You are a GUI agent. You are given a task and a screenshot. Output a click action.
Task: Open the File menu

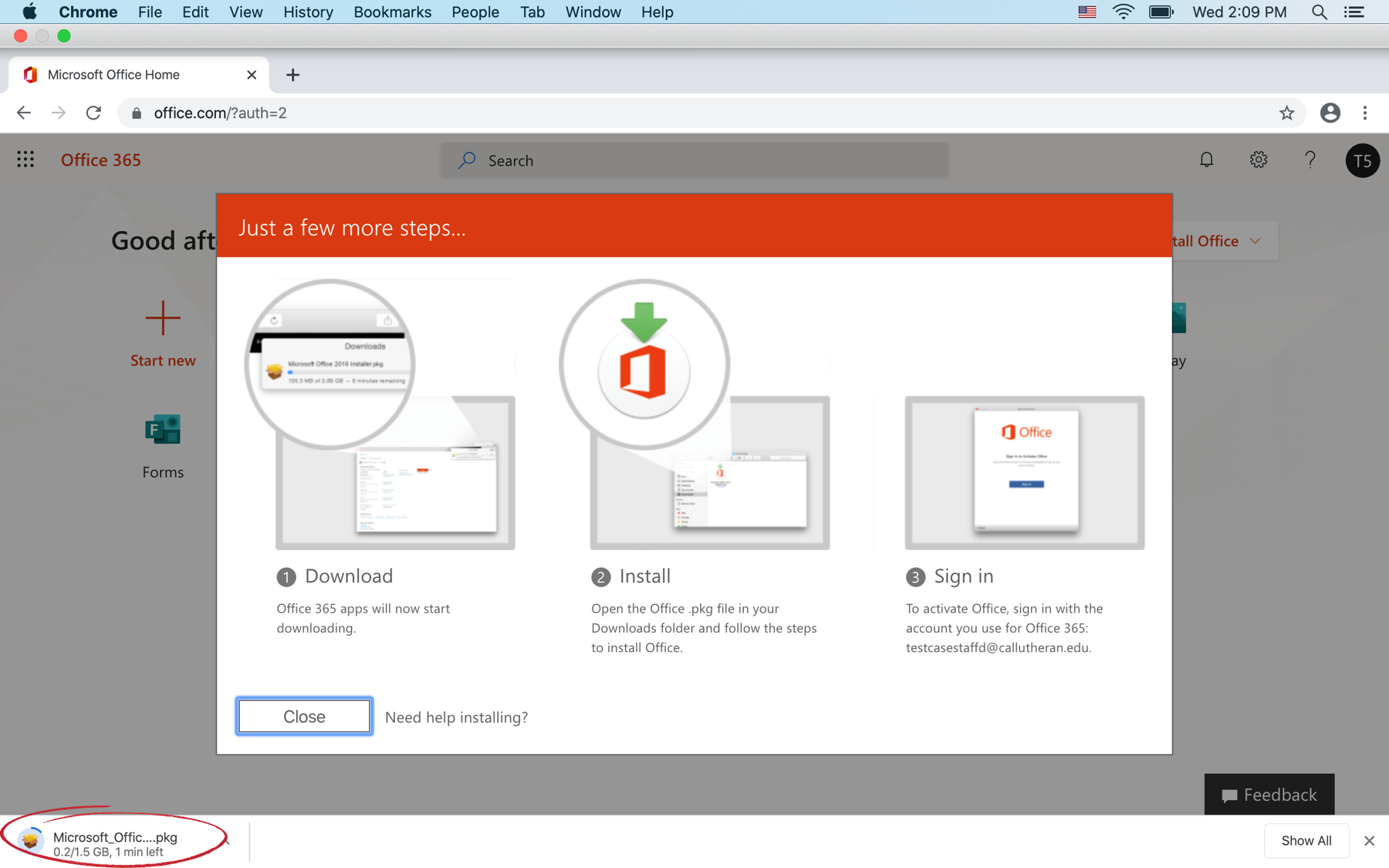pos(150,12)
